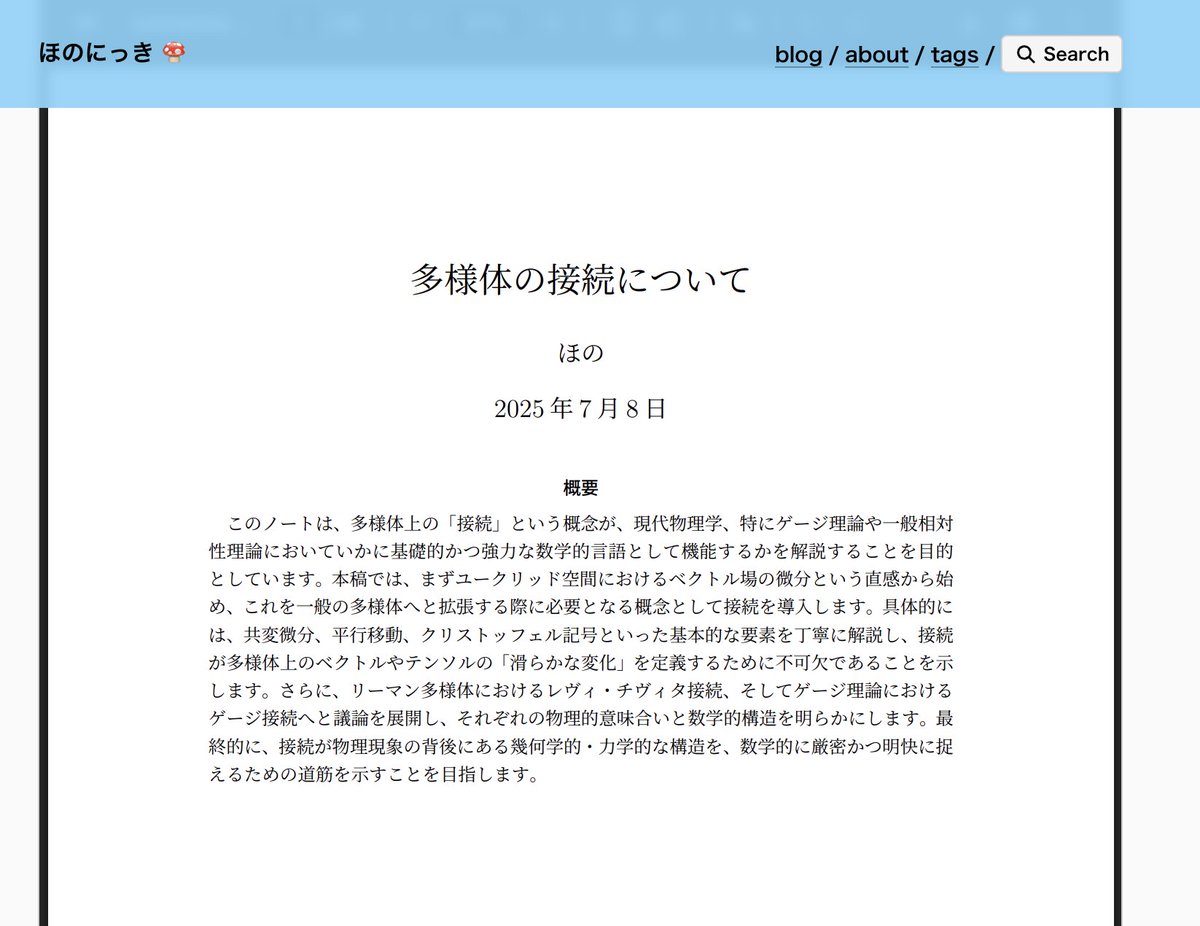Click the line beginning は、共変微分、平行移動
This screenshot has width=1200, height=926.
[x=582, y=635]
